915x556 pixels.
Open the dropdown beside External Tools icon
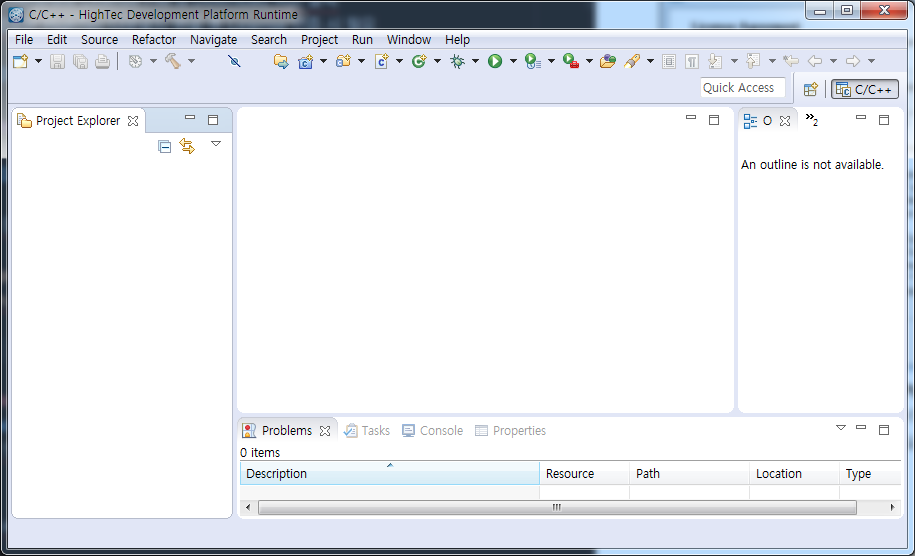(589, 61)
